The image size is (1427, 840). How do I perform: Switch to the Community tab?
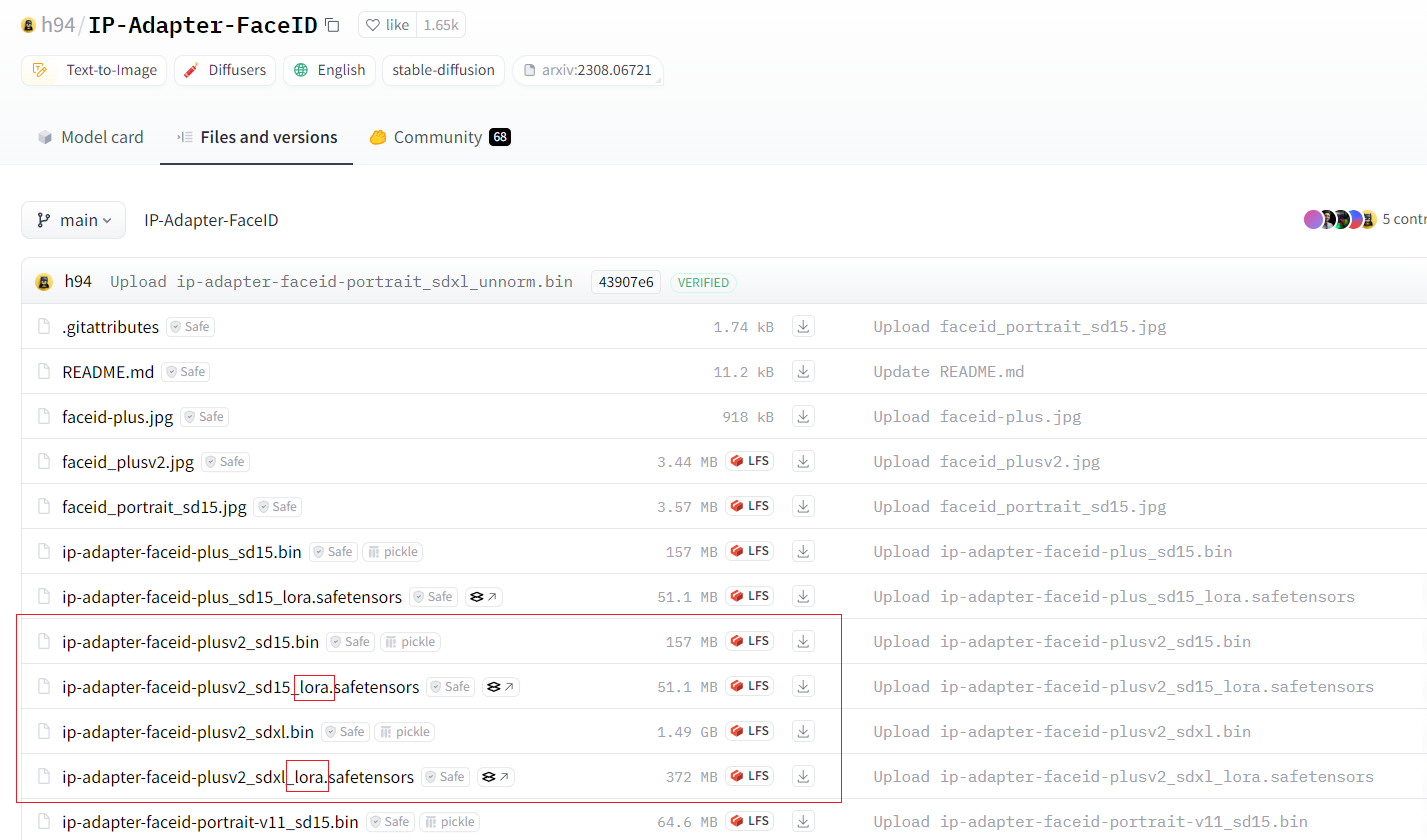(440, 137)
